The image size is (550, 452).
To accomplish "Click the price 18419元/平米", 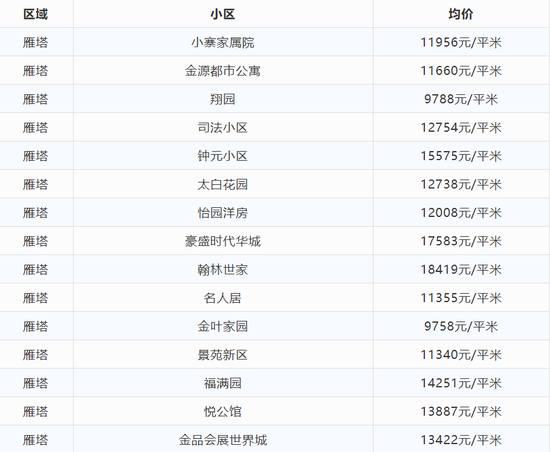I will [x=461, y=270].
